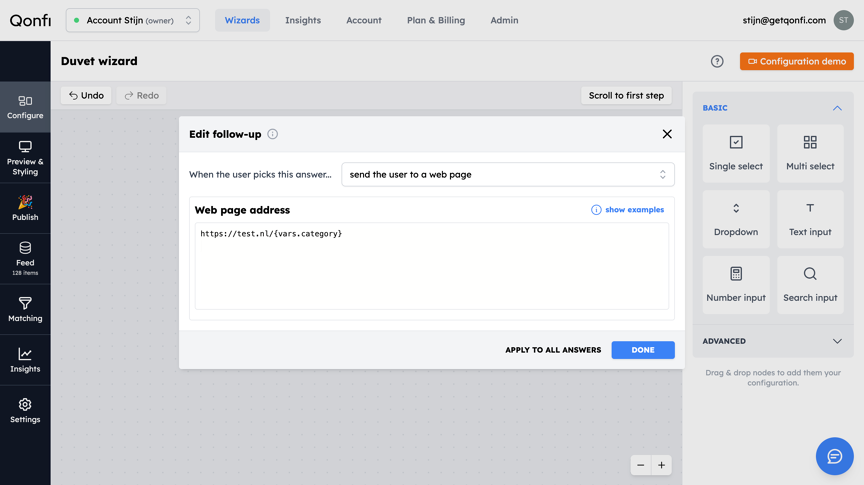
Task: Open the Configure sidebar section
Action: coord(25,107)
